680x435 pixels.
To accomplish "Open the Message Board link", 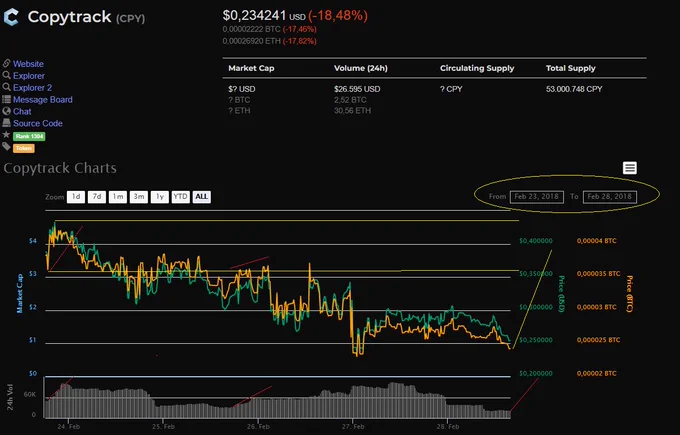I will point(42,99).
